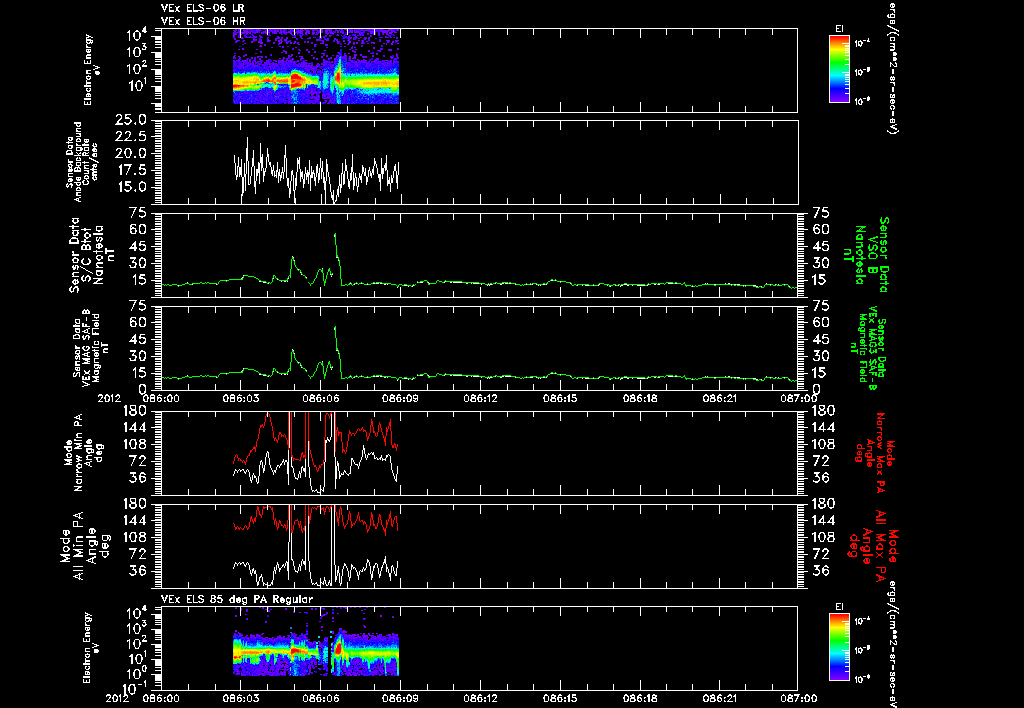Click "086:06" on the middle time axis
Viewport: 1024px width, 708px height.
(x=321, y=398)
